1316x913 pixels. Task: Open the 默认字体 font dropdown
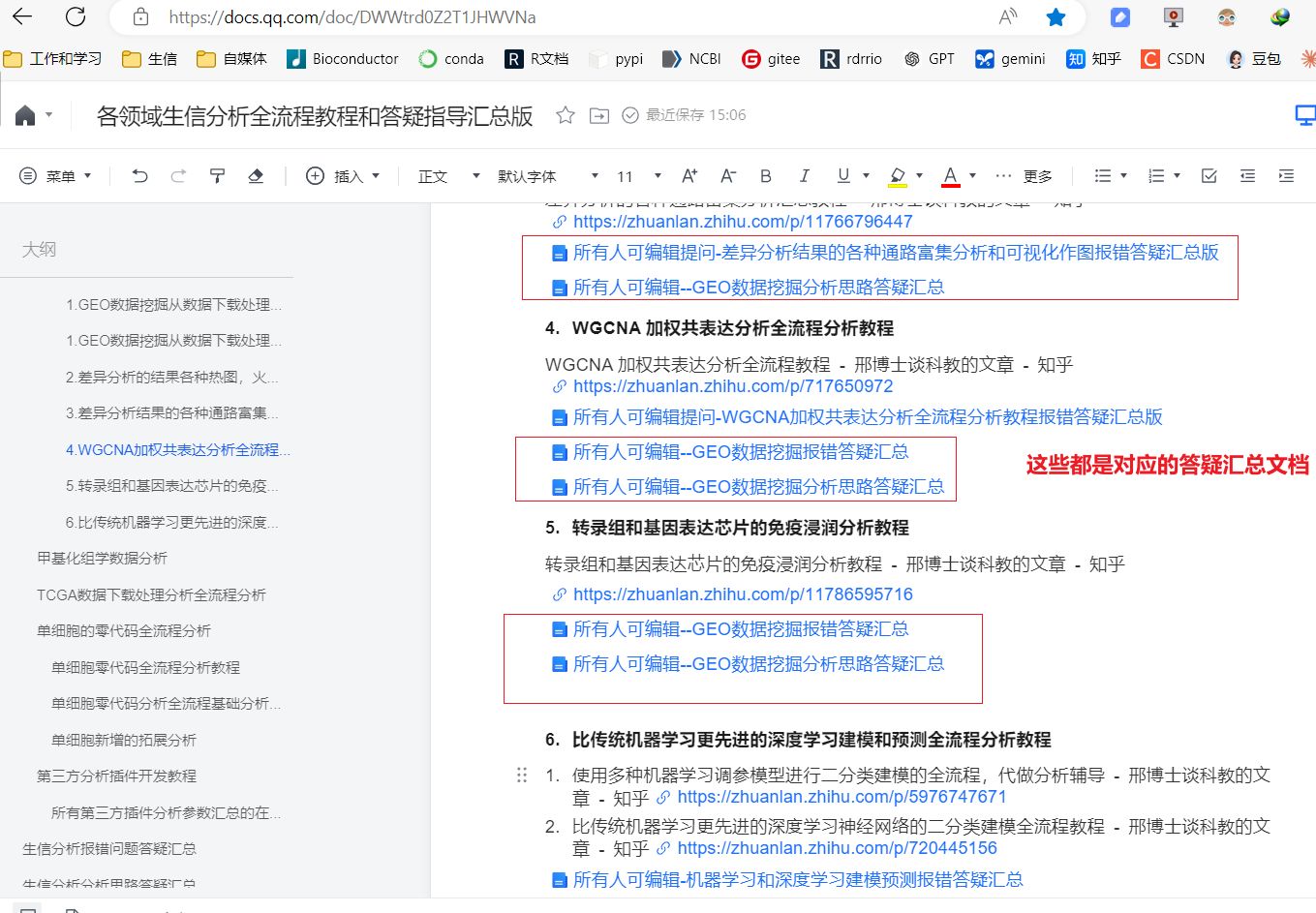click(x=548, y=175)
